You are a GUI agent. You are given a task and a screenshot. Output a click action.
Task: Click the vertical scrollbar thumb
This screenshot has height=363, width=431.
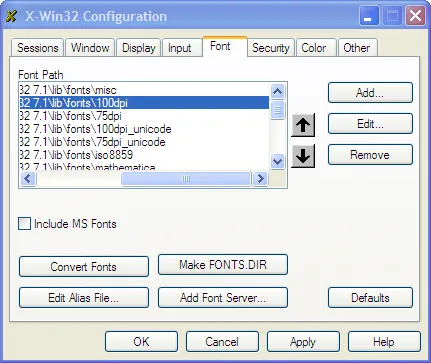tap(278, 110)
